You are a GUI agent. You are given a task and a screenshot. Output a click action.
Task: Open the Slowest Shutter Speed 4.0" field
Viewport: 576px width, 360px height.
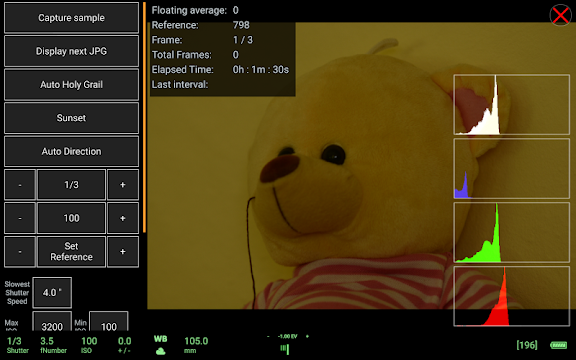[x=52, y=292]
